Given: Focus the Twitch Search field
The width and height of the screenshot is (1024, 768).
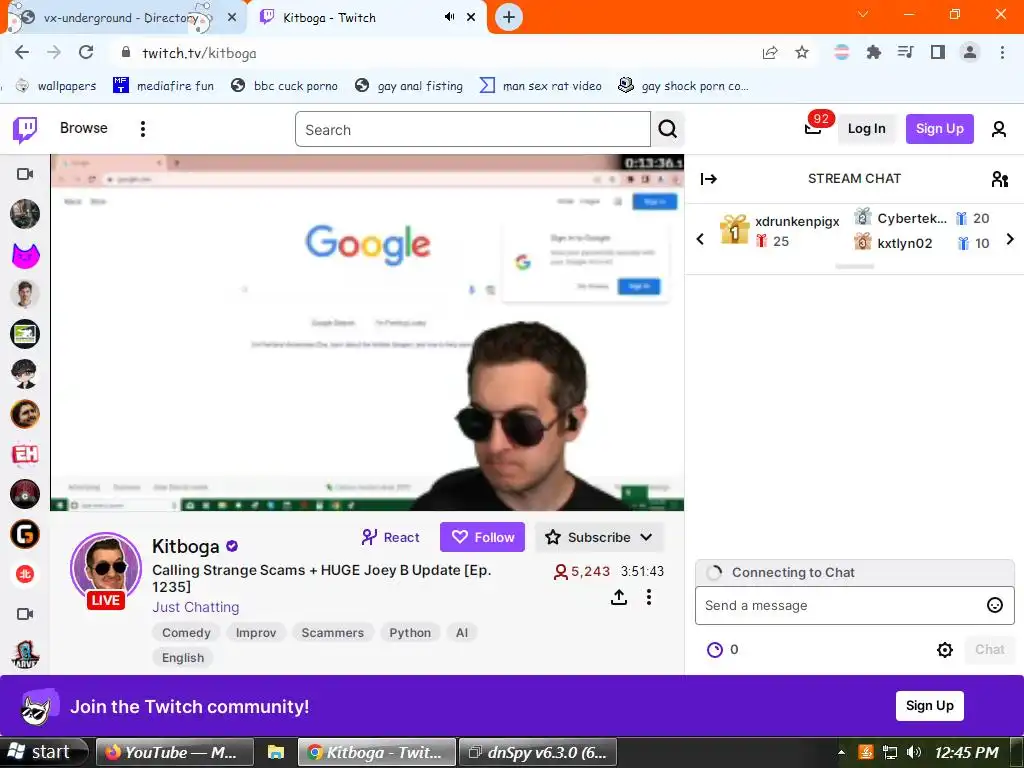Looking at the screenshot, I should [x=472, y=129].
